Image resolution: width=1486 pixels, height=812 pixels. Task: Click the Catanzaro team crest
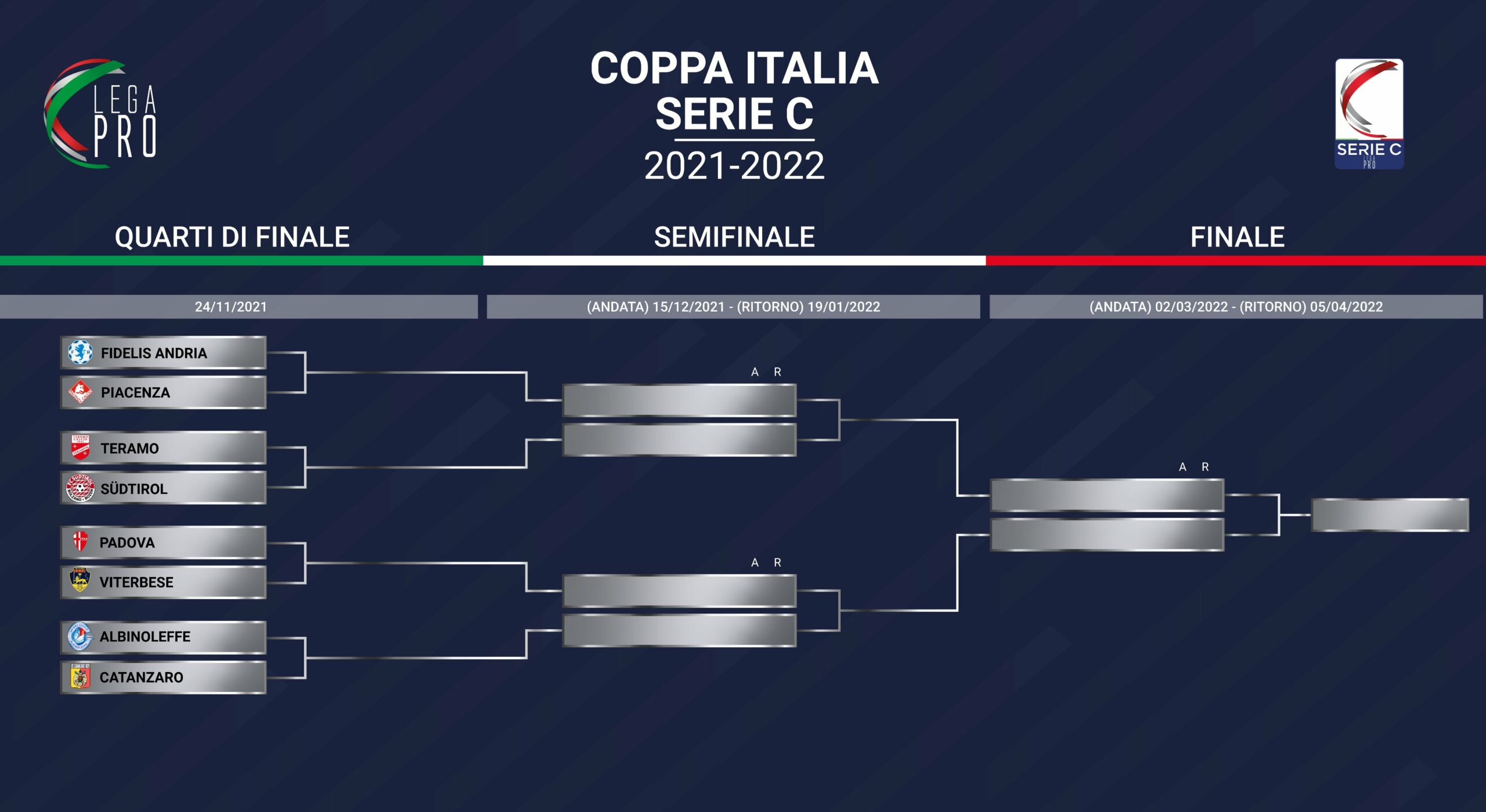tap(80, 676)
